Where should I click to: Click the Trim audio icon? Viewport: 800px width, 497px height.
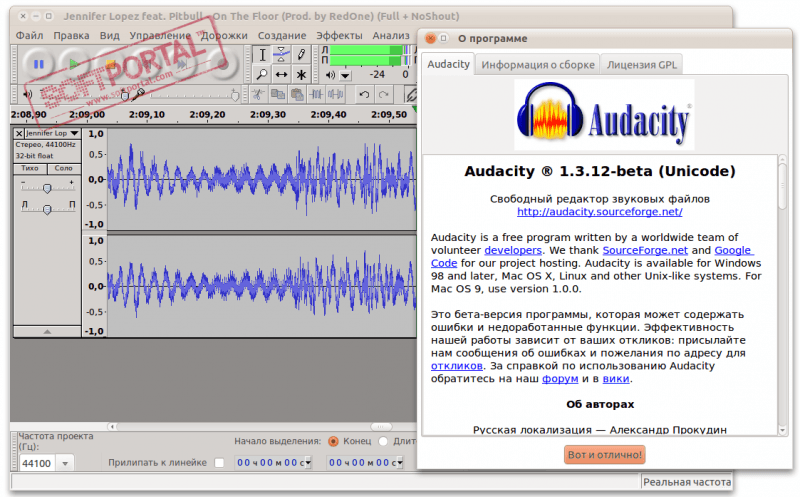[x=316, y=94]
